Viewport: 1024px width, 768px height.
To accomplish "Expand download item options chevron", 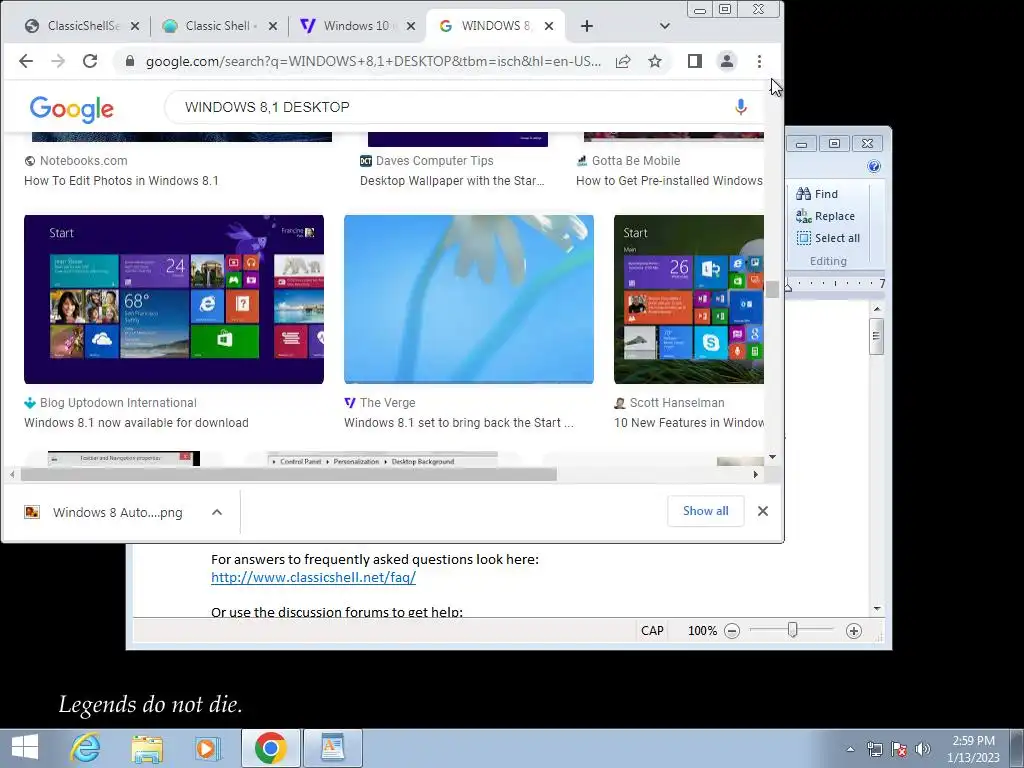I will point(217,513).
